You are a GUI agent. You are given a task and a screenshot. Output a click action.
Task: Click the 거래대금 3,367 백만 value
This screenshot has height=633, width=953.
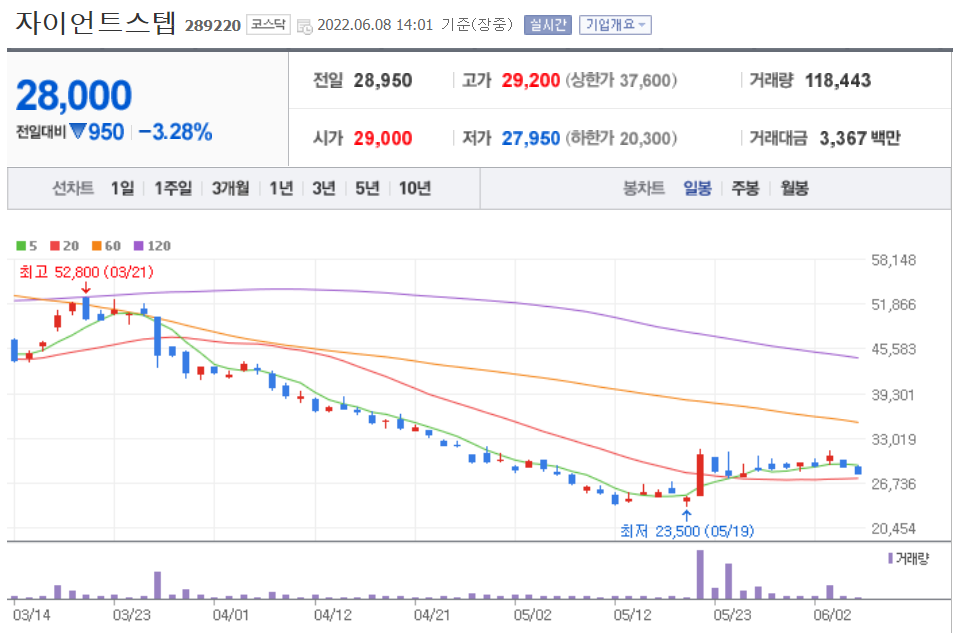click(x=860, y=138)
